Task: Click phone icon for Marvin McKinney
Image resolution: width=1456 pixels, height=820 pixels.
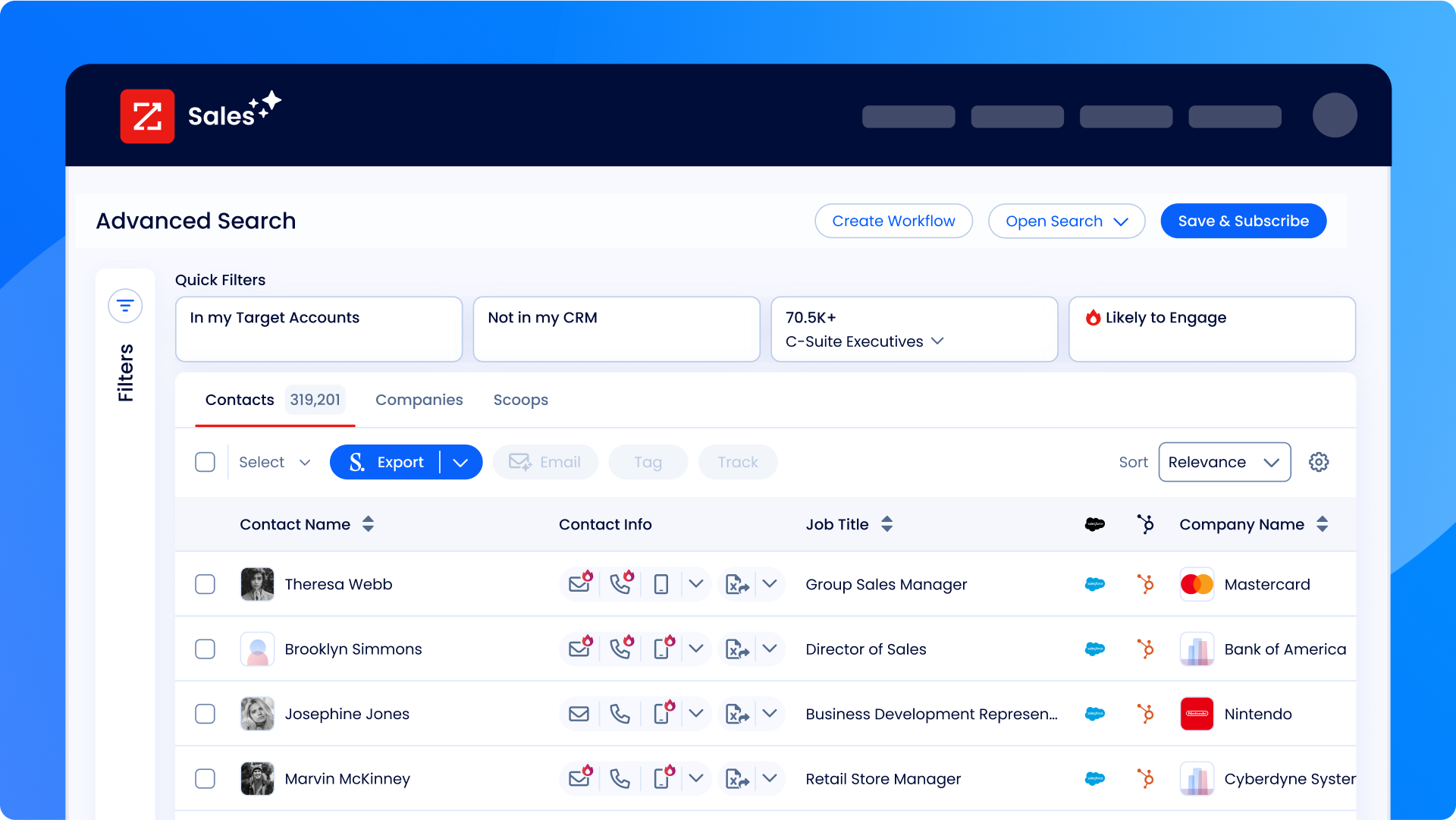Action: click(620, 779)
